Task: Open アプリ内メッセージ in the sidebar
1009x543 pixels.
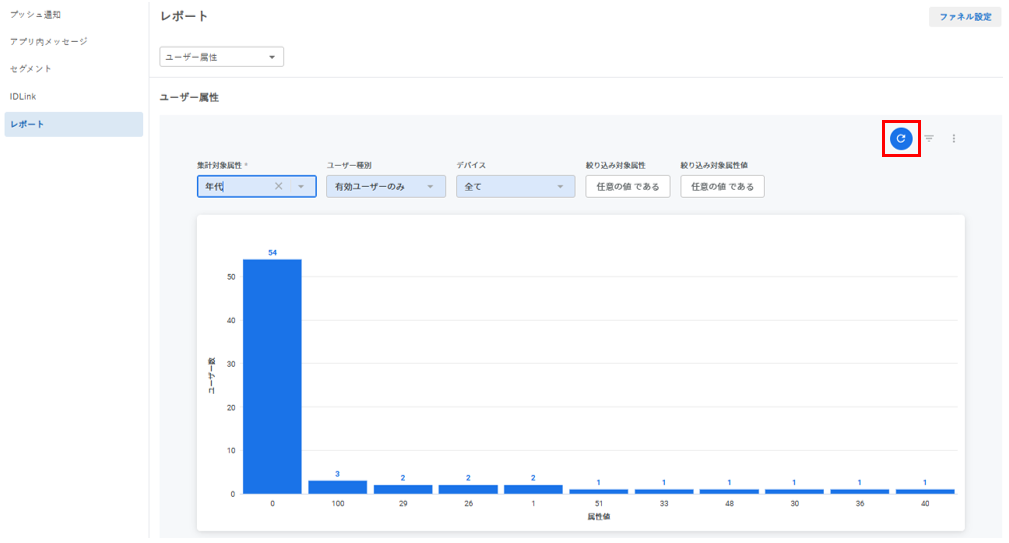Action: pos(48,41)
